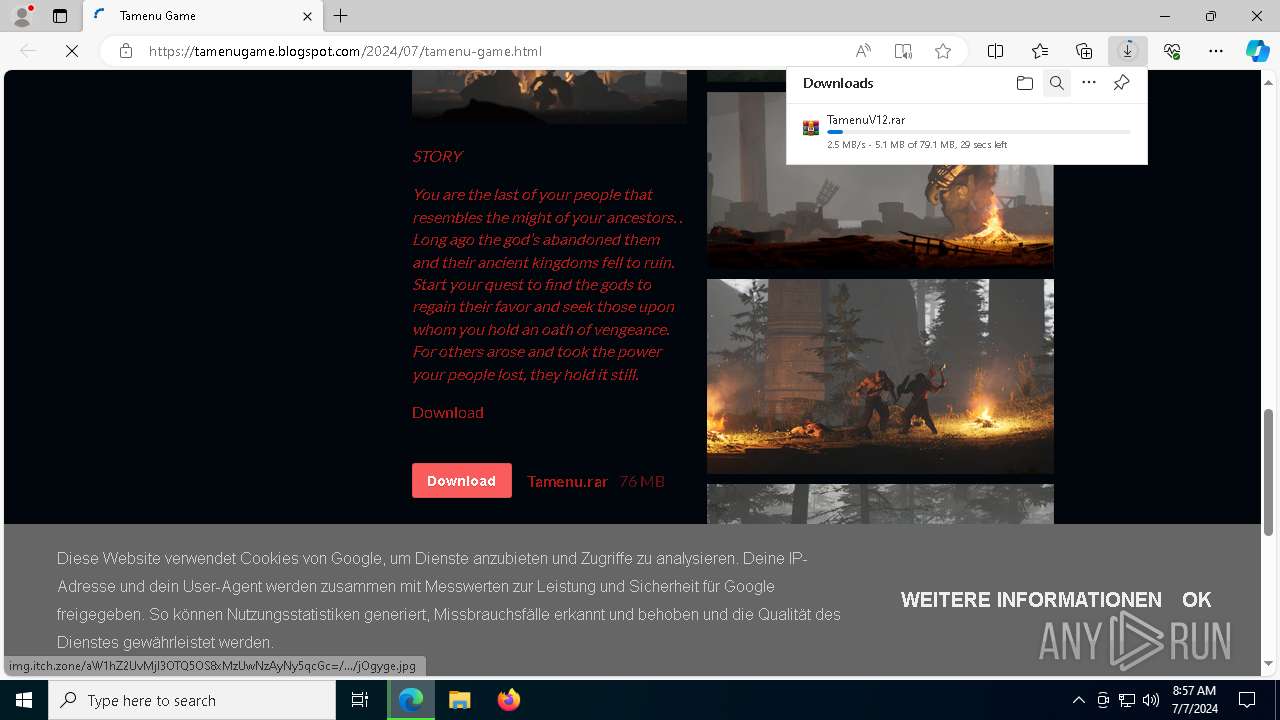Viewport: 1280px width, 720px height.
Task: Click TamenuV12.rar download entry
Action: tap(967, 131)
